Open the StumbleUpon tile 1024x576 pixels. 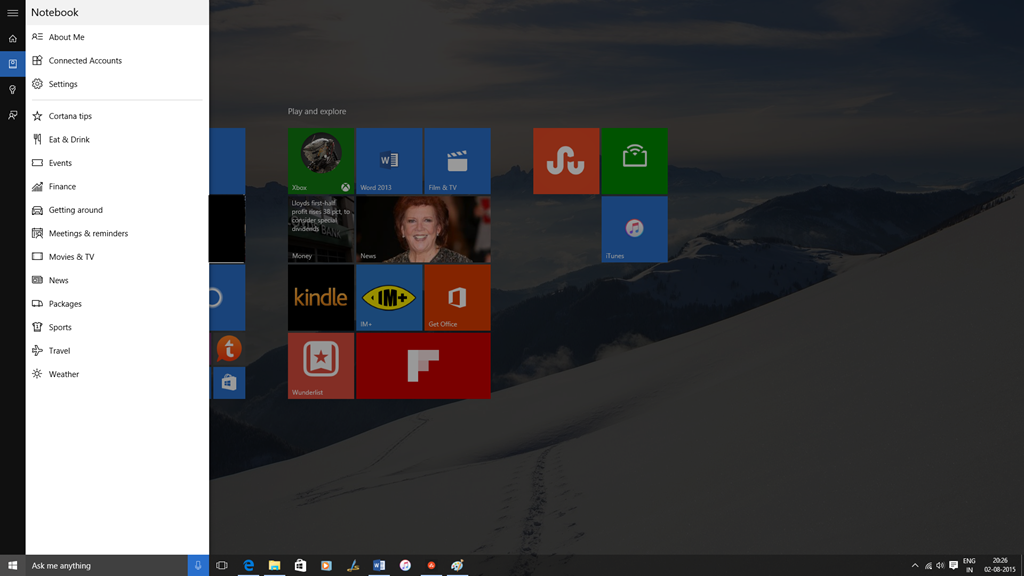[x=566, y=161]
